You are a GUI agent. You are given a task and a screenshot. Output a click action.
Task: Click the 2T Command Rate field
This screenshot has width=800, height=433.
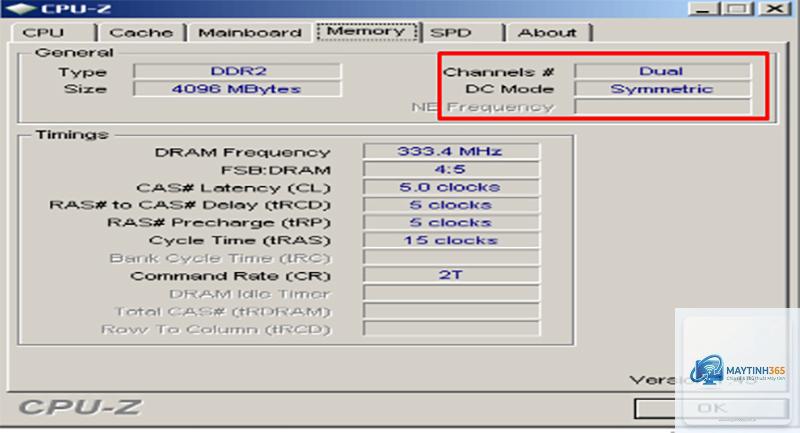[451, 275]
